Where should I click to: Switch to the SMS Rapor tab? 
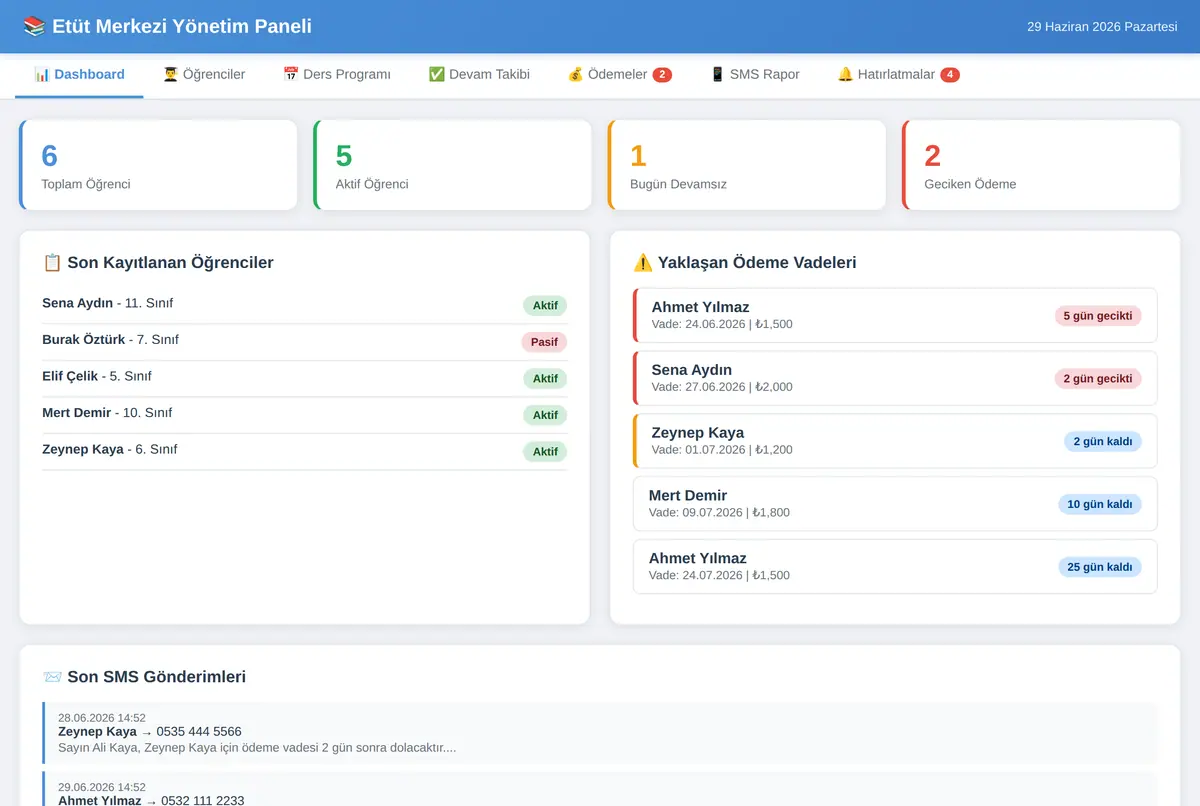pos(755,75)
